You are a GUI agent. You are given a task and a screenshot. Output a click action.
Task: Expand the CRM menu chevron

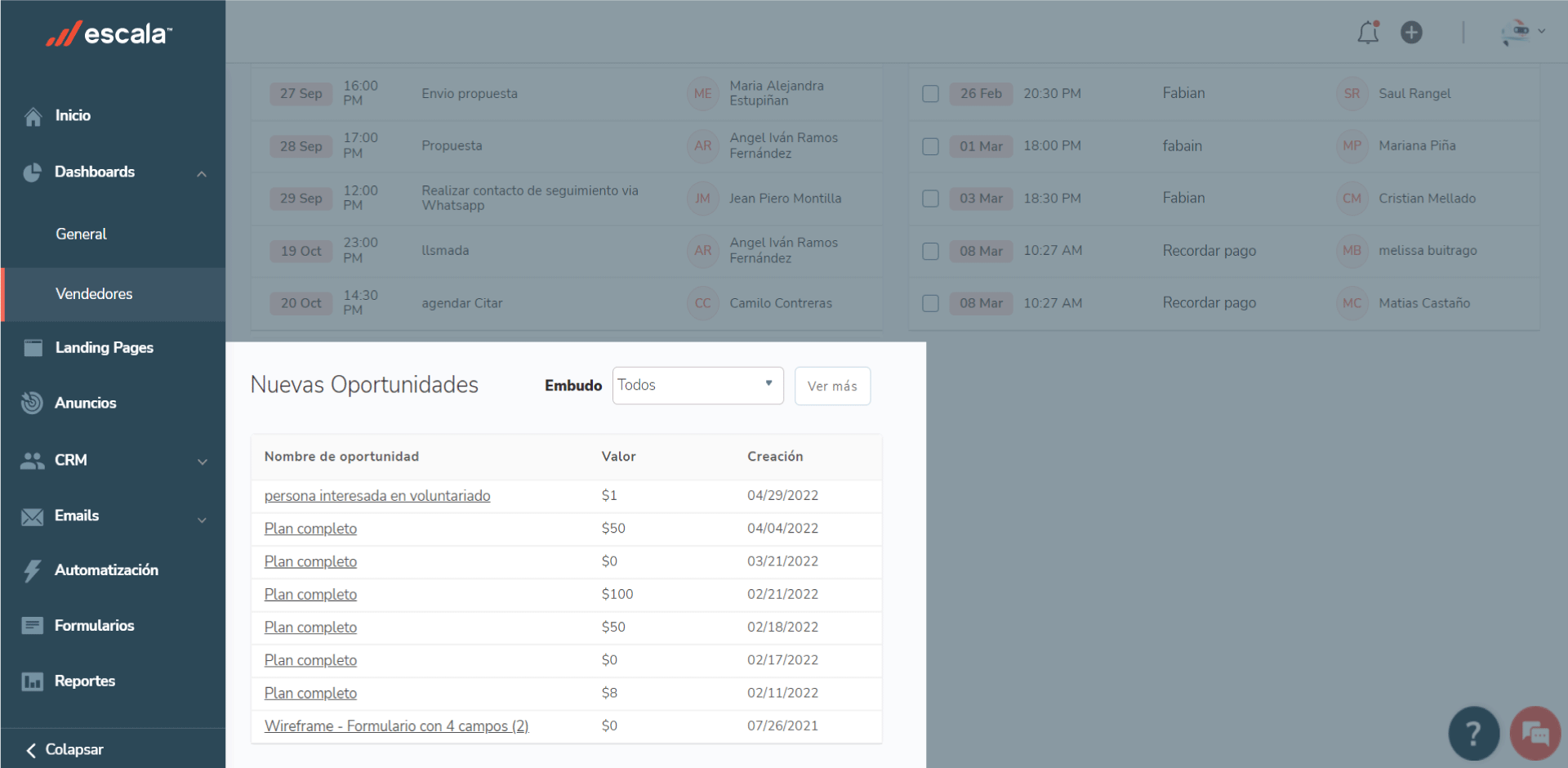pyautogui.click(x=202, y=462)
